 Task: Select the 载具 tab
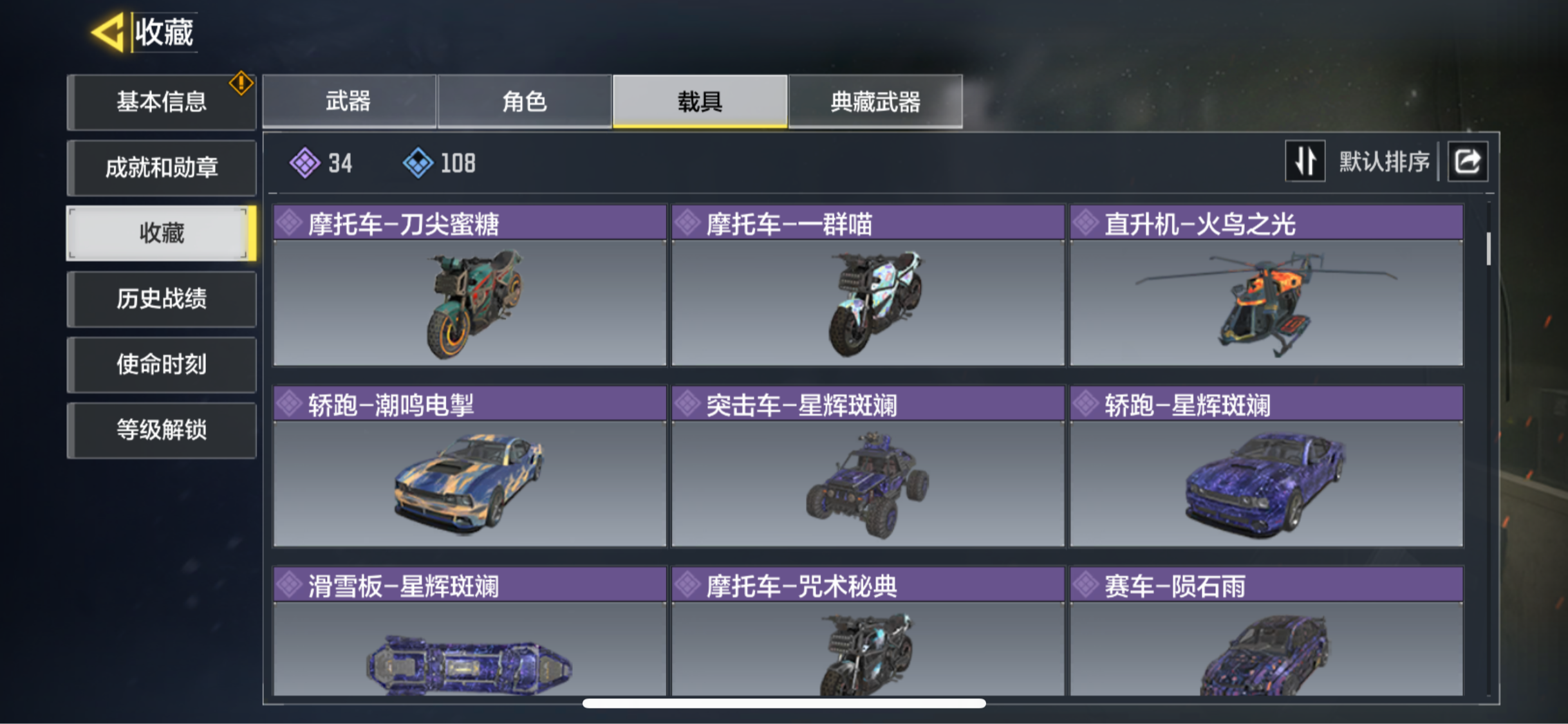700,101
